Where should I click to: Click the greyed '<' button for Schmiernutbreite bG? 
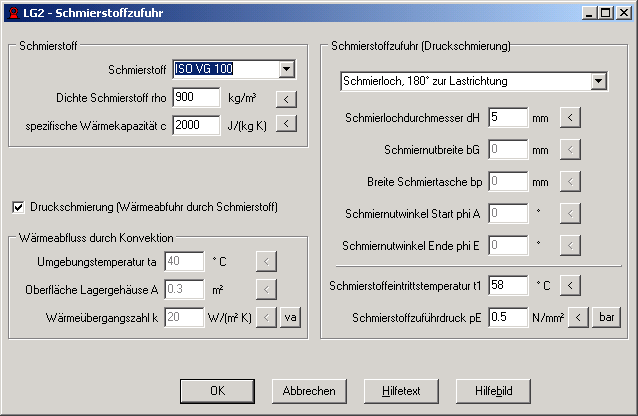[570, 149]
